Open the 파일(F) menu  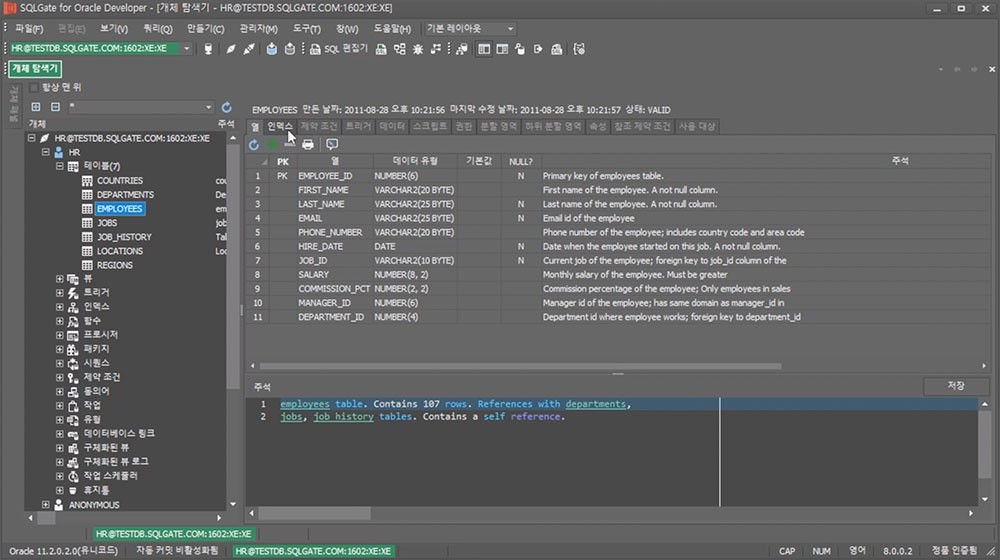[x=29, y=29]
